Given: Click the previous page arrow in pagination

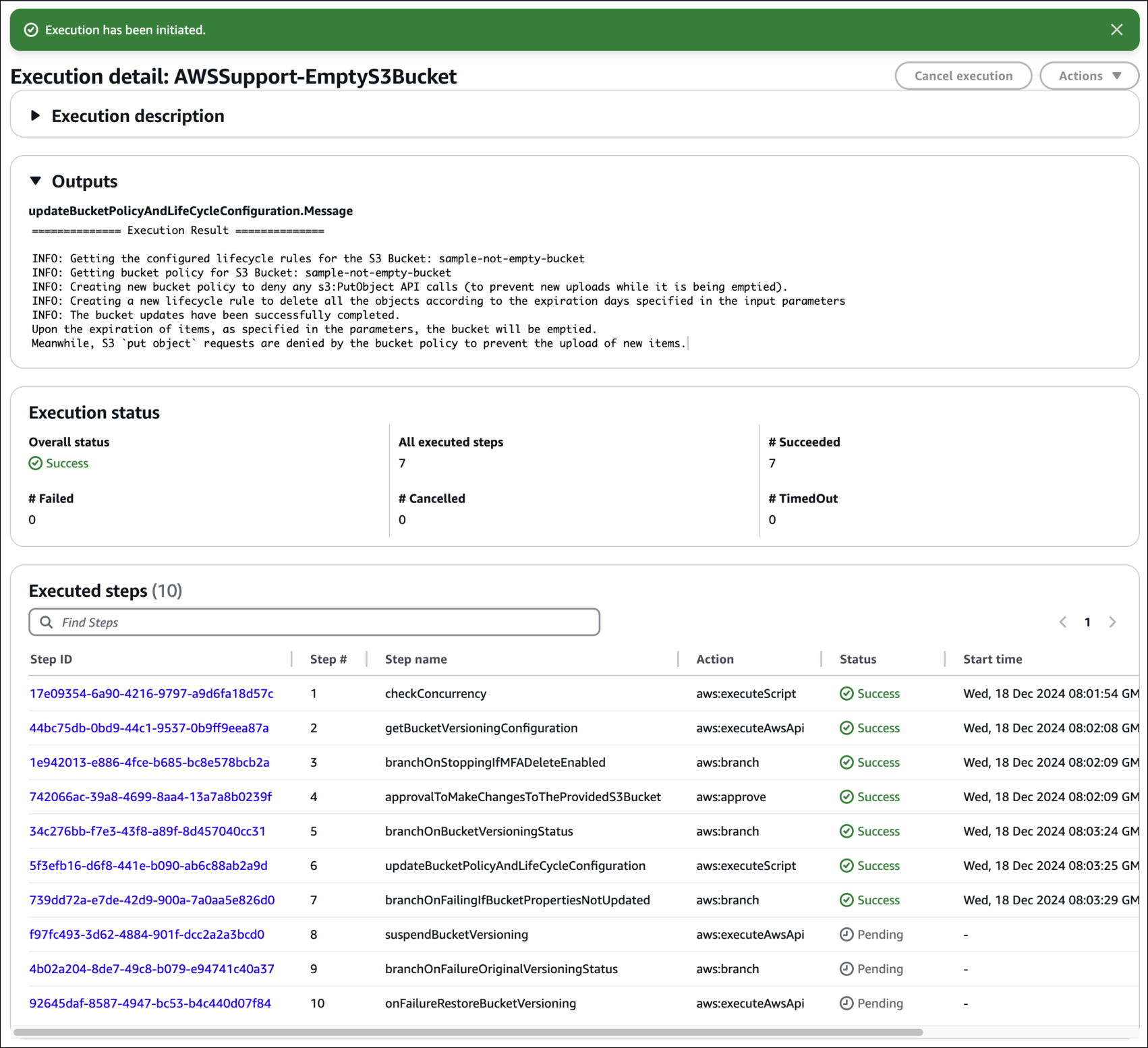Looking at the screenshot, I should click(1064, 622).
